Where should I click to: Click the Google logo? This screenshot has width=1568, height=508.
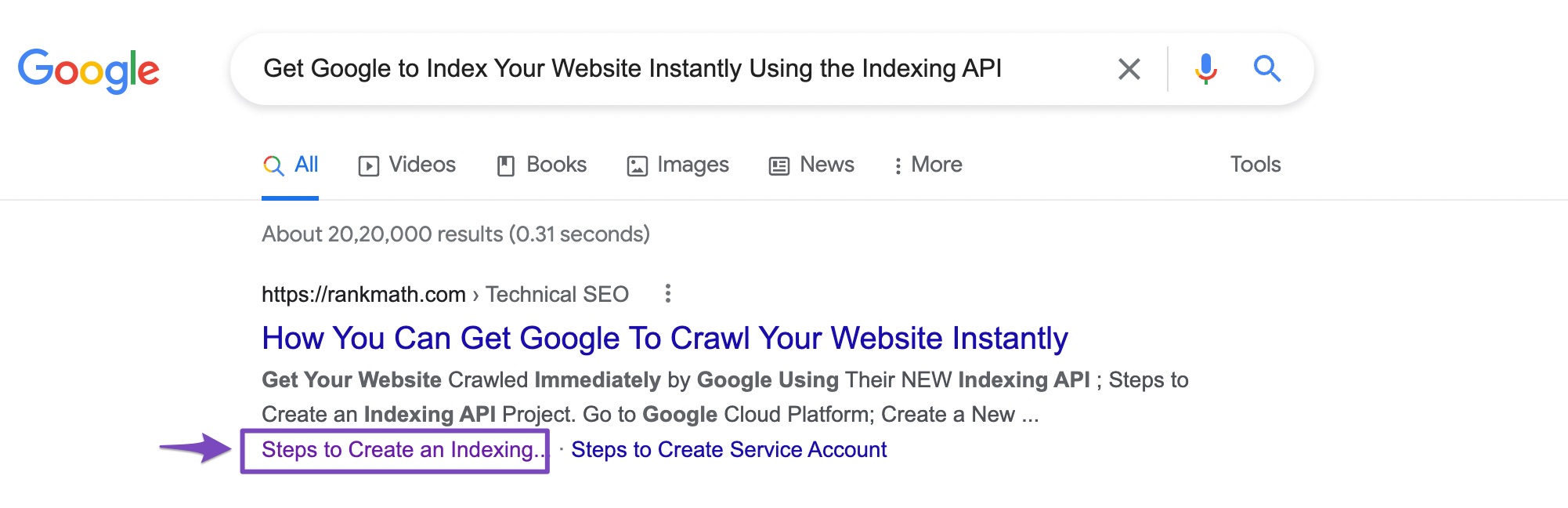point(91,69)
